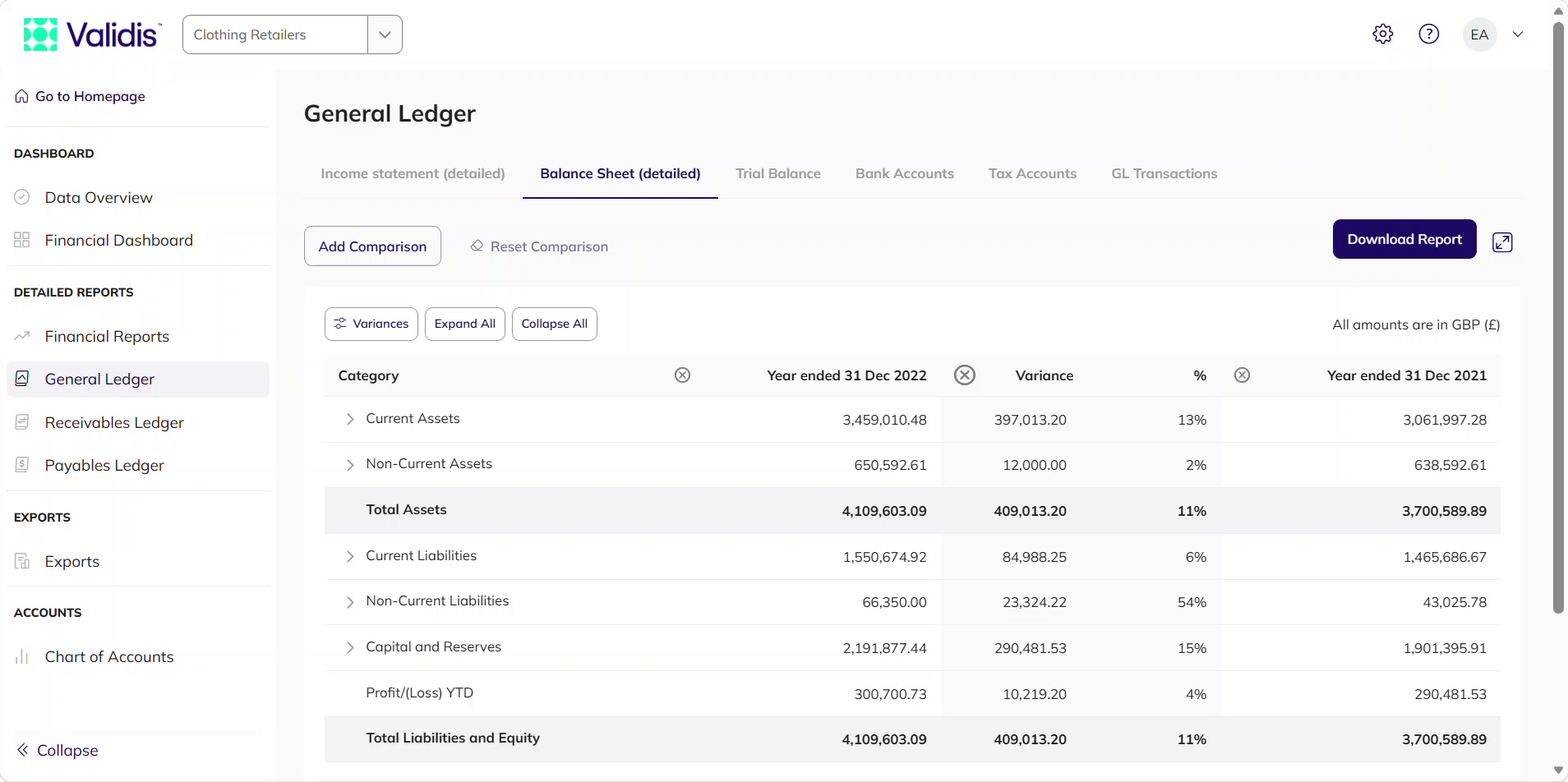1568x782 pixels.
Task: Expand the Current Liabilities row
Action: (x=350, y=556)
